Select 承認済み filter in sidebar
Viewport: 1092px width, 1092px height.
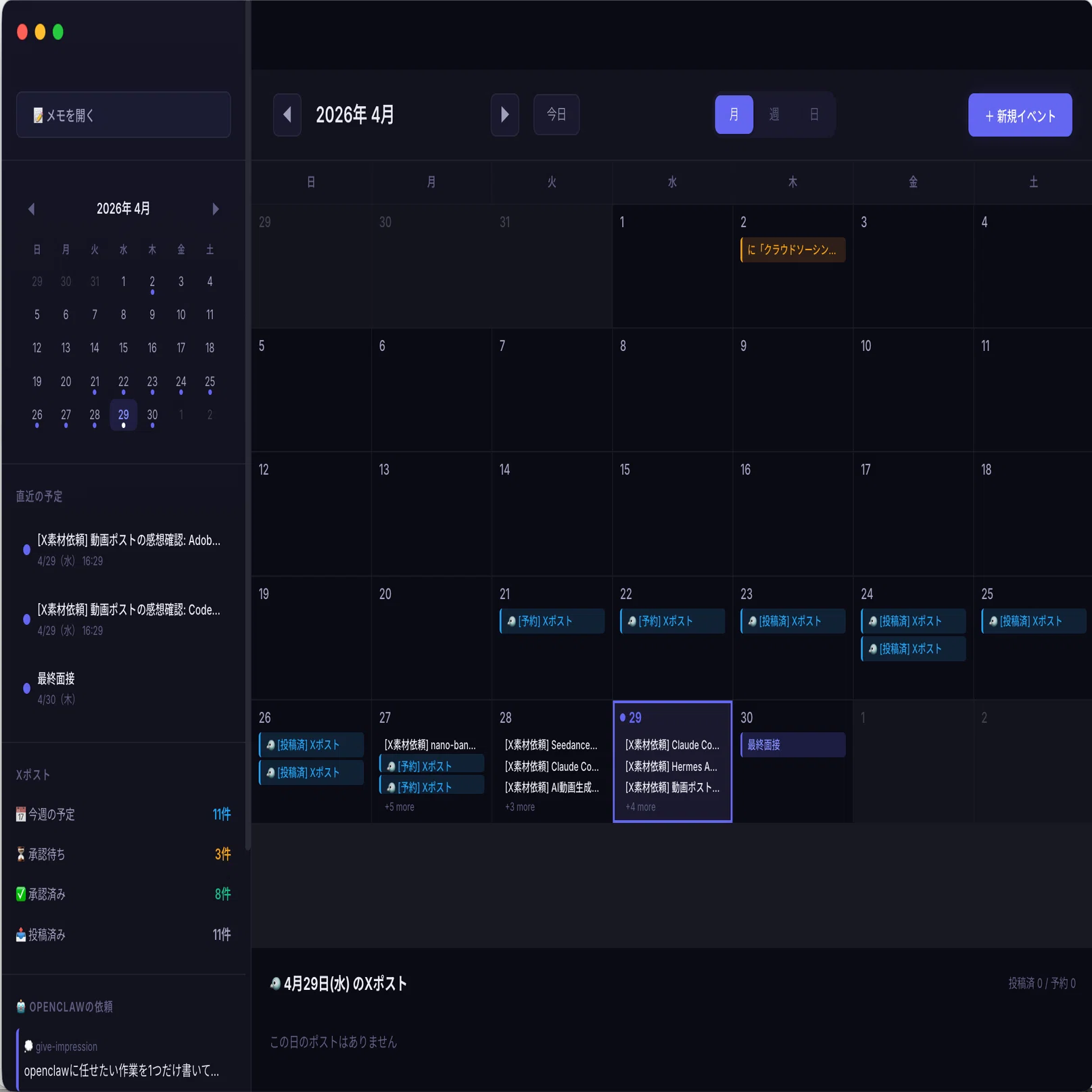coord(123,895)
